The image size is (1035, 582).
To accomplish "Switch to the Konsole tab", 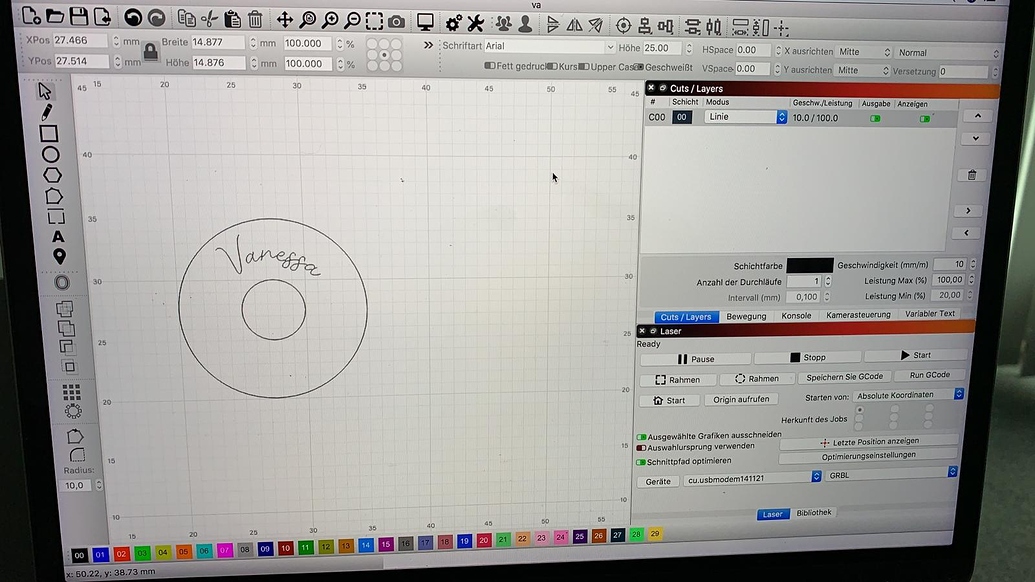I will pos(797,316).
